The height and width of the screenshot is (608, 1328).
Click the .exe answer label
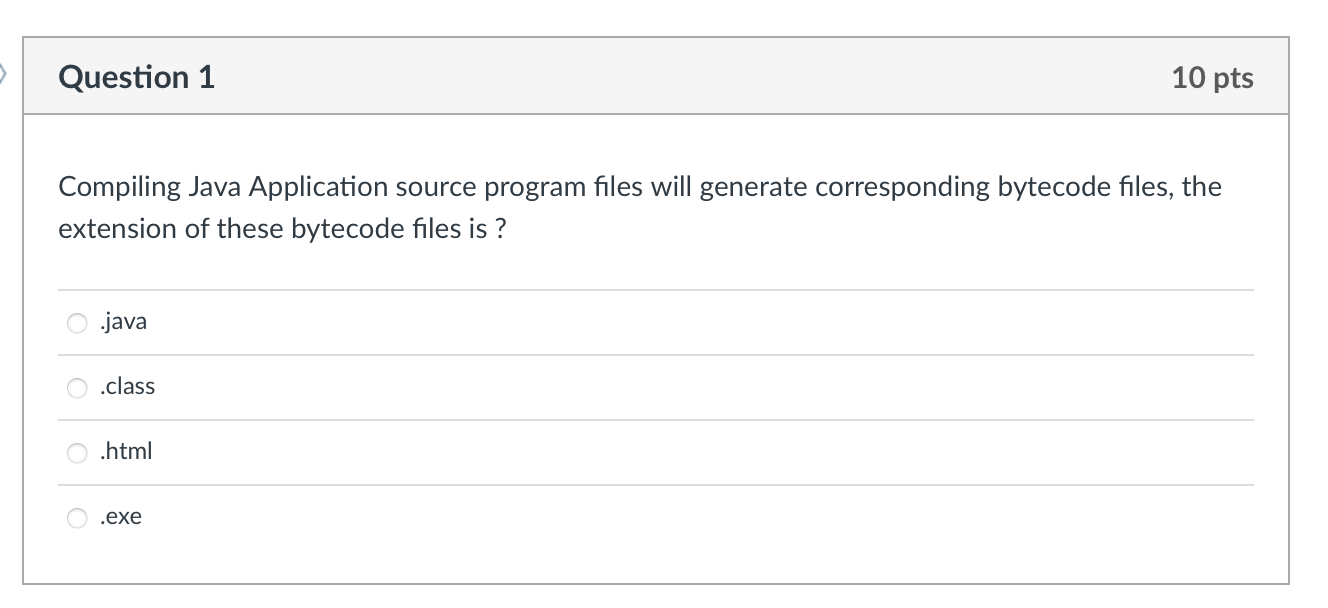[x=120, y=517]
